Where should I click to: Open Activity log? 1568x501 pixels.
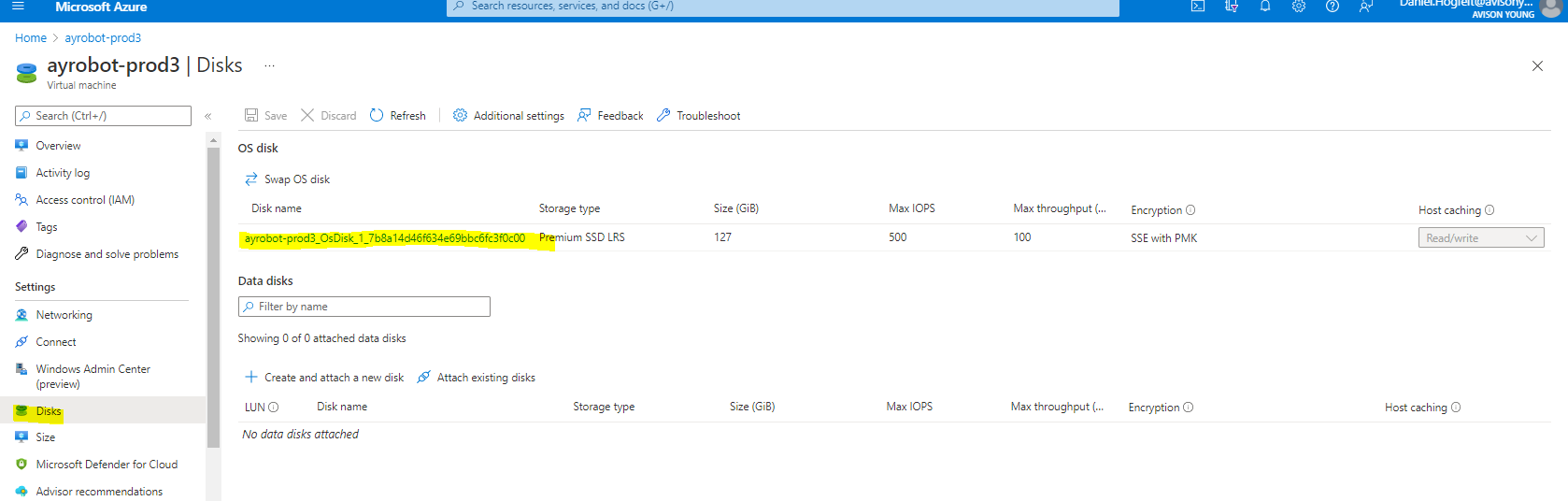(63, 173)
